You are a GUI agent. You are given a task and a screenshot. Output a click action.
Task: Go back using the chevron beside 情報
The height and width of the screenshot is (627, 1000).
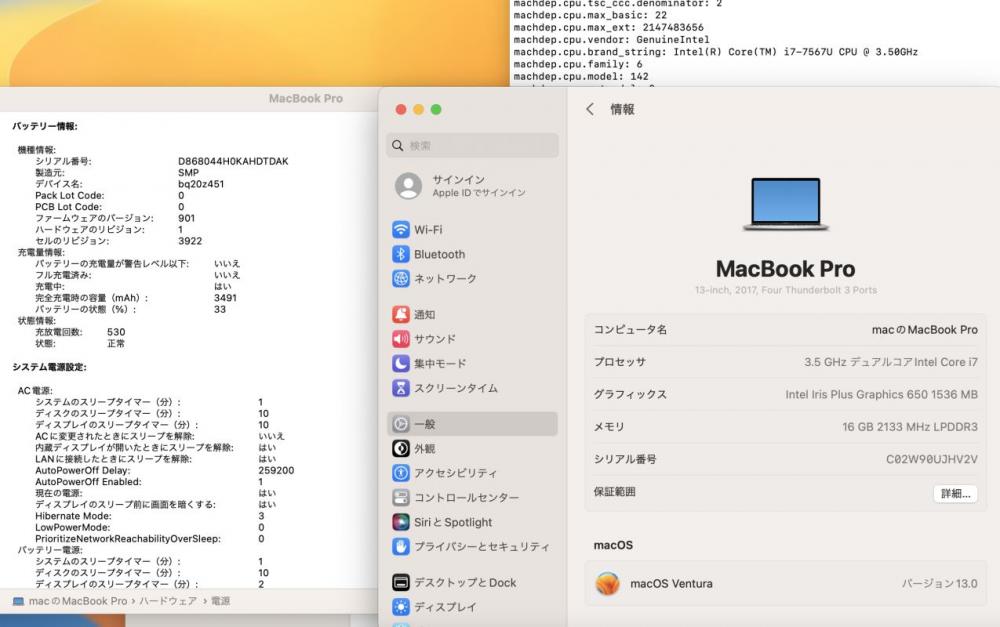(x=590, y=109)
